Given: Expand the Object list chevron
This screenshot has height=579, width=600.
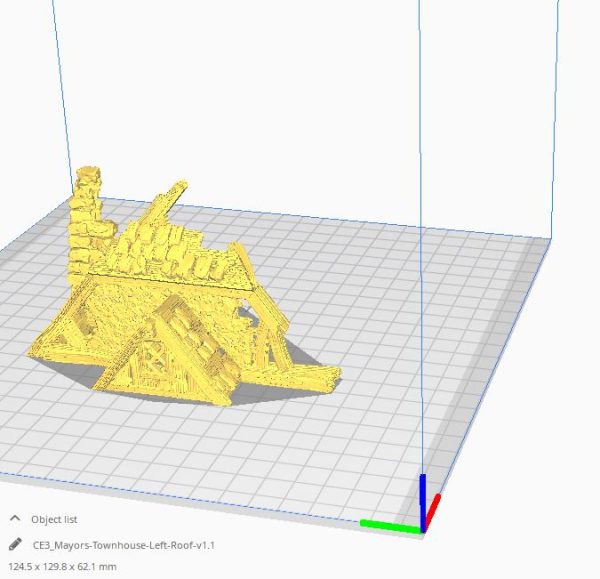Looking at the screenshot, I should click(x=15, y=519).
